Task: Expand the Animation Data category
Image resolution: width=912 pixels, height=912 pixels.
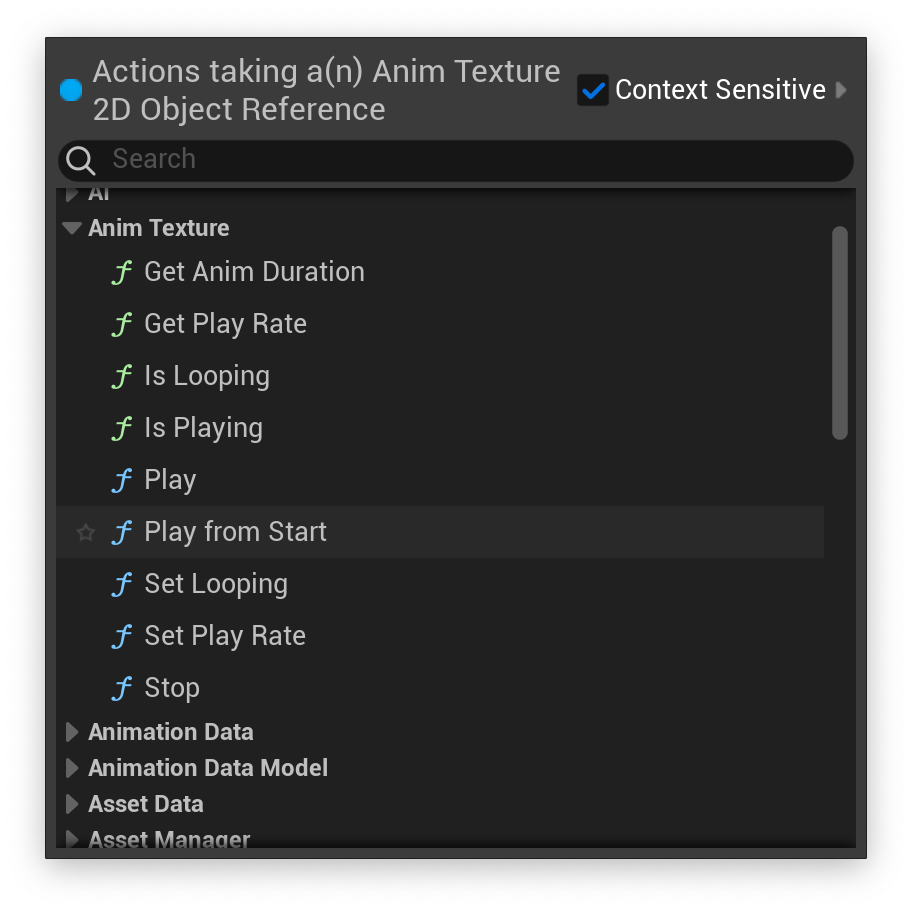Action: point(72,732)
